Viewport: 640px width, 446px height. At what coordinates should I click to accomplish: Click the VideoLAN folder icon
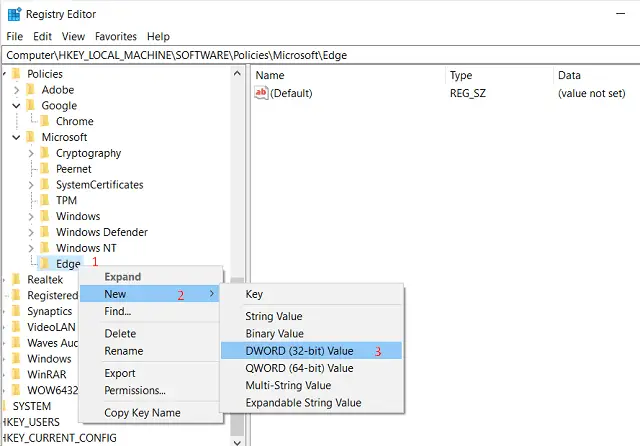tap(16, 327)
